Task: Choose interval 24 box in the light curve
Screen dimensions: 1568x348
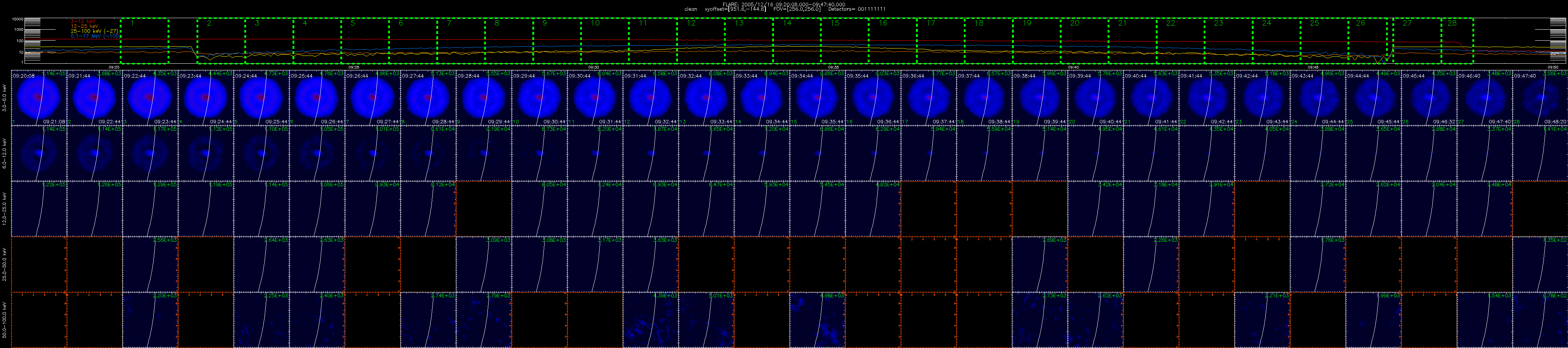Action: point(1276,41)
